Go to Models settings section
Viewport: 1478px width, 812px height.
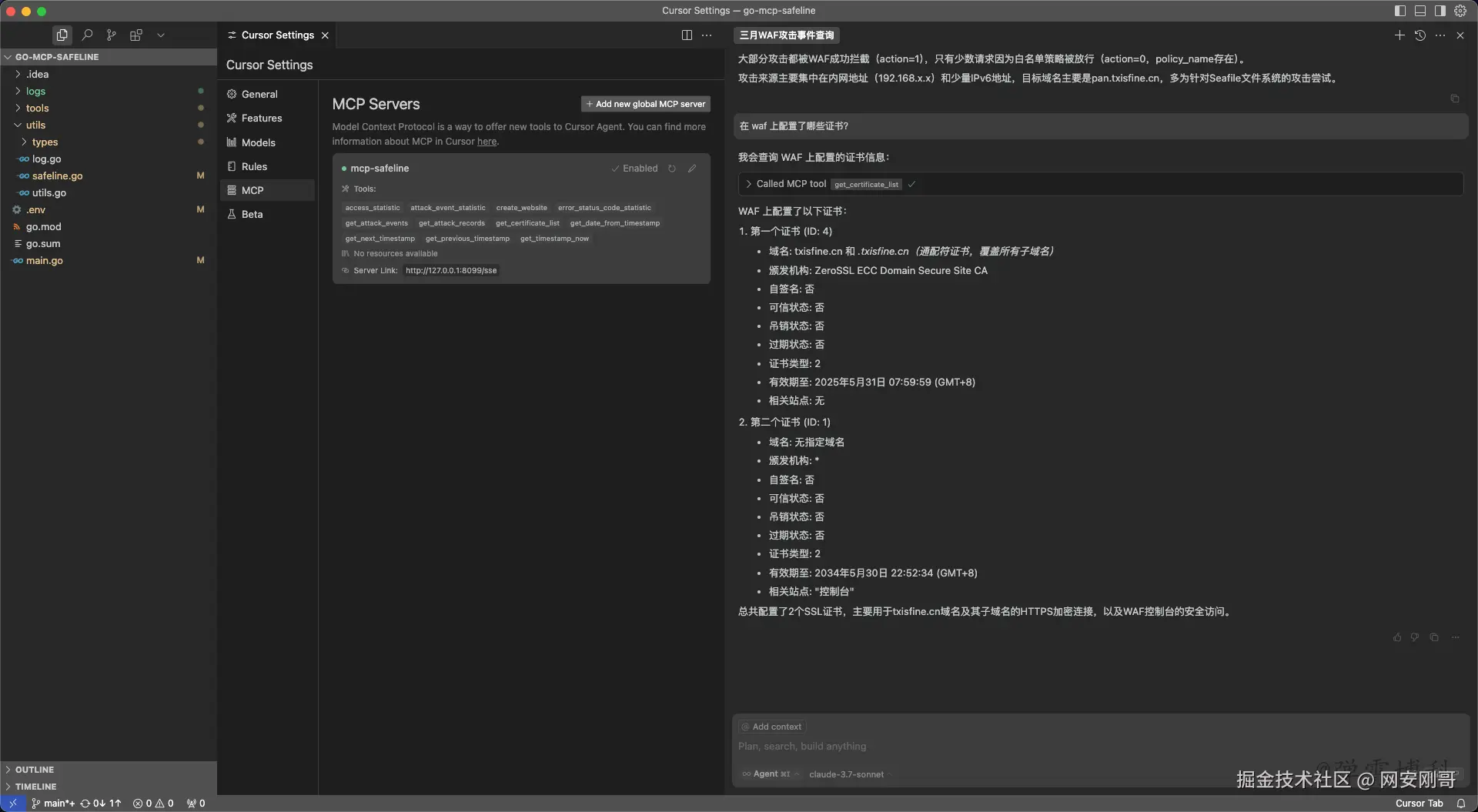coord(267,142)
